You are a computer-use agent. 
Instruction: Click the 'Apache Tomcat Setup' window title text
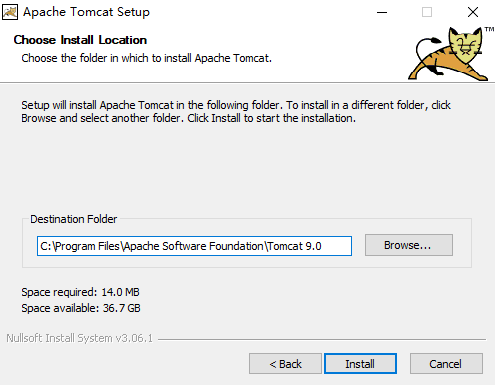click(x=86, y=12)
